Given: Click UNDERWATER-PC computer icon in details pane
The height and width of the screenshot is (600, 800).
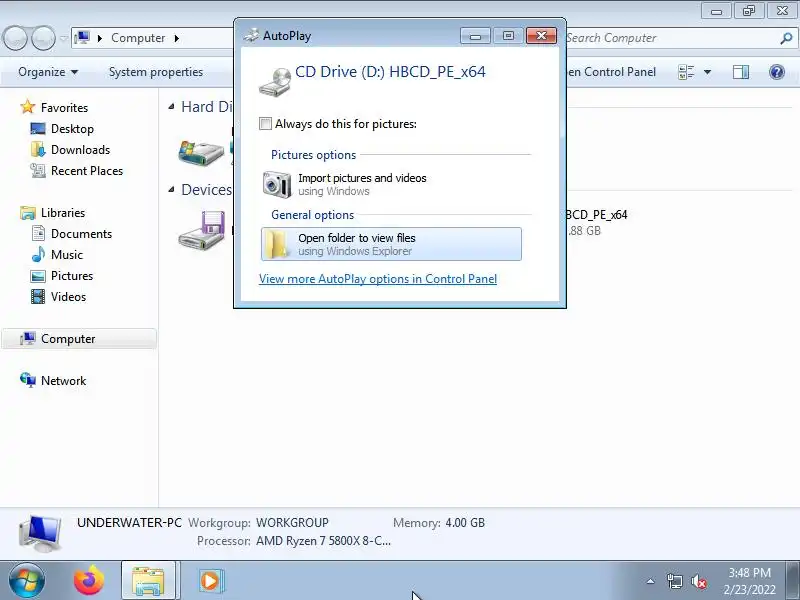Looking at the screenshot, I should [40, 533].
